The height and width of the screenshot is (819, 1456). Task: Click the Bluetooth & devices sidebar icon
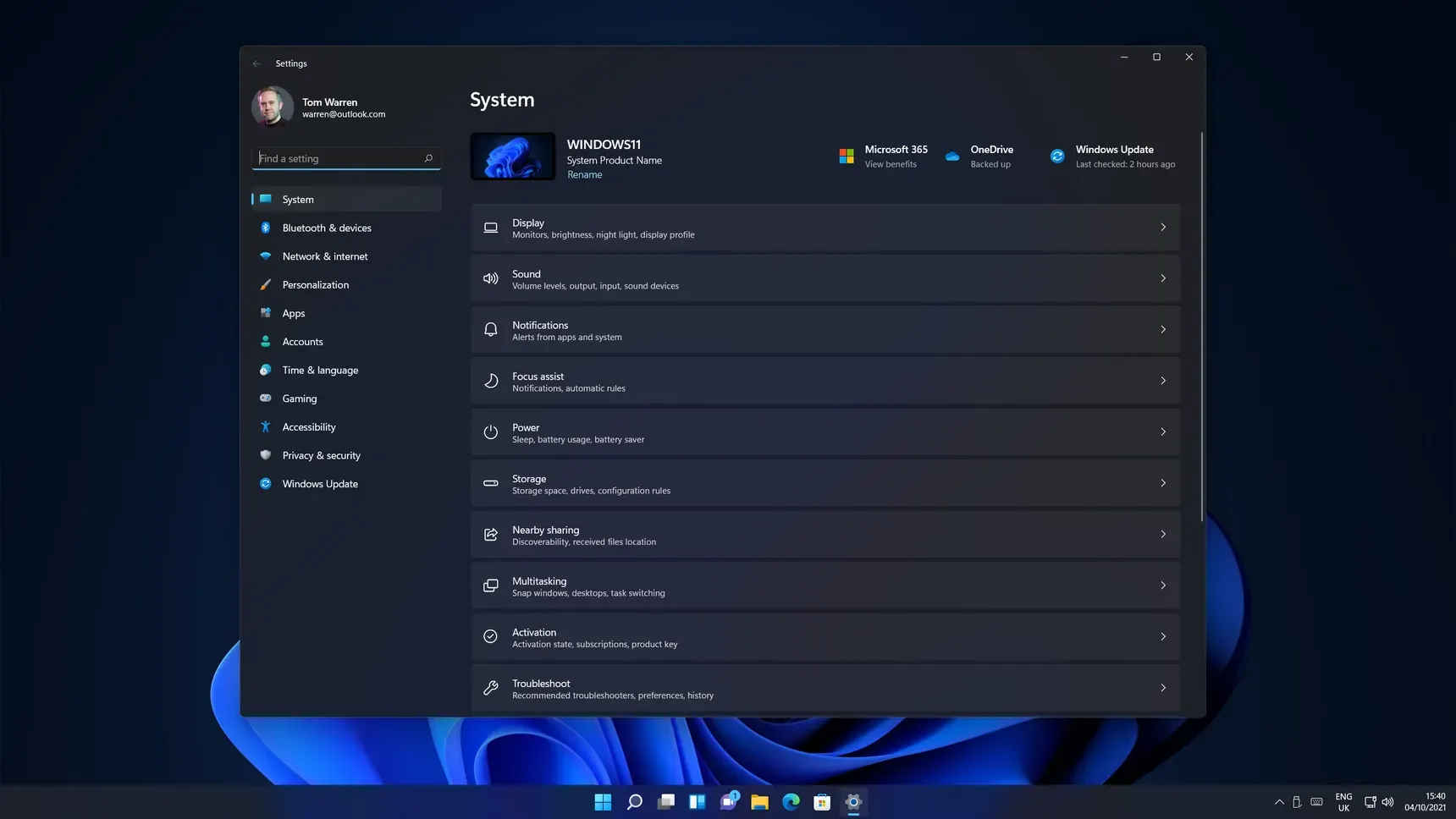tap(265, 228)
